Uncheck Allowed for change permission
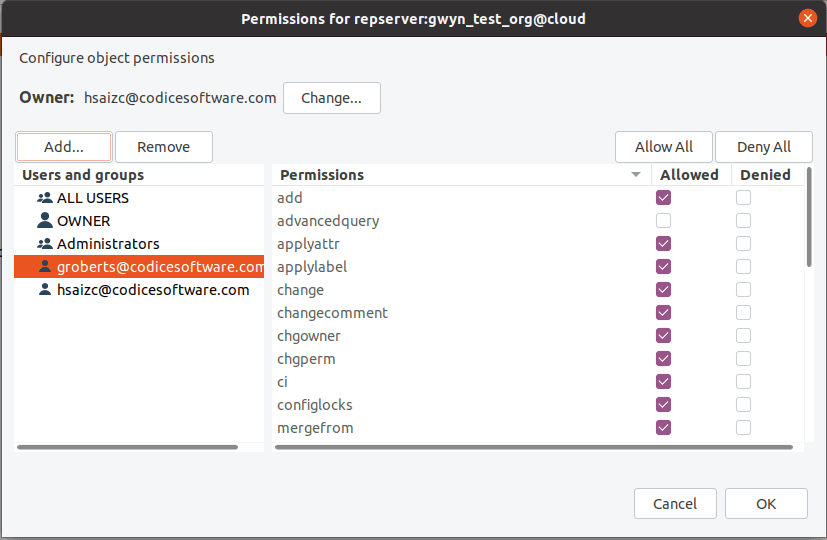 pyautogui.click(x=663, y=290)
